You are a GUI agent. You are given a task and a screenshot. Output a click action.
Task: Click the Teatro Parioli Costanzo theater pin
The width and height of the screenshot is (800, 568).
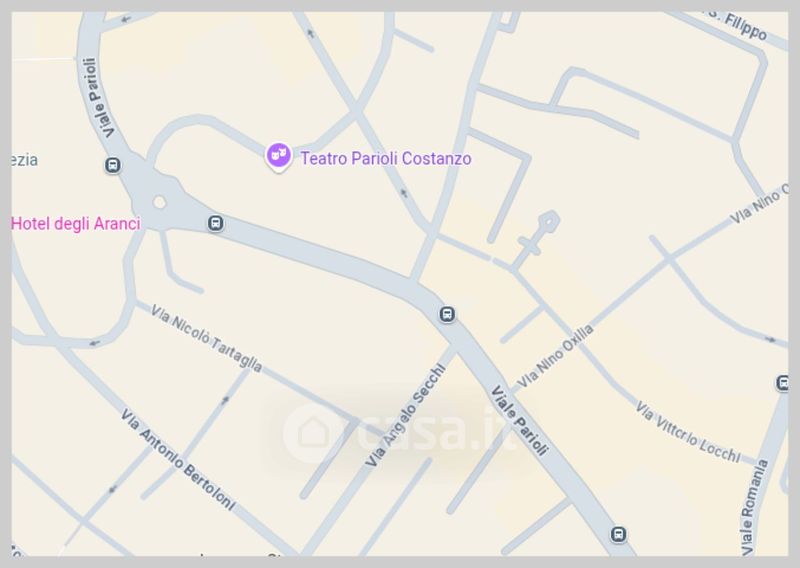click(279, 156)
